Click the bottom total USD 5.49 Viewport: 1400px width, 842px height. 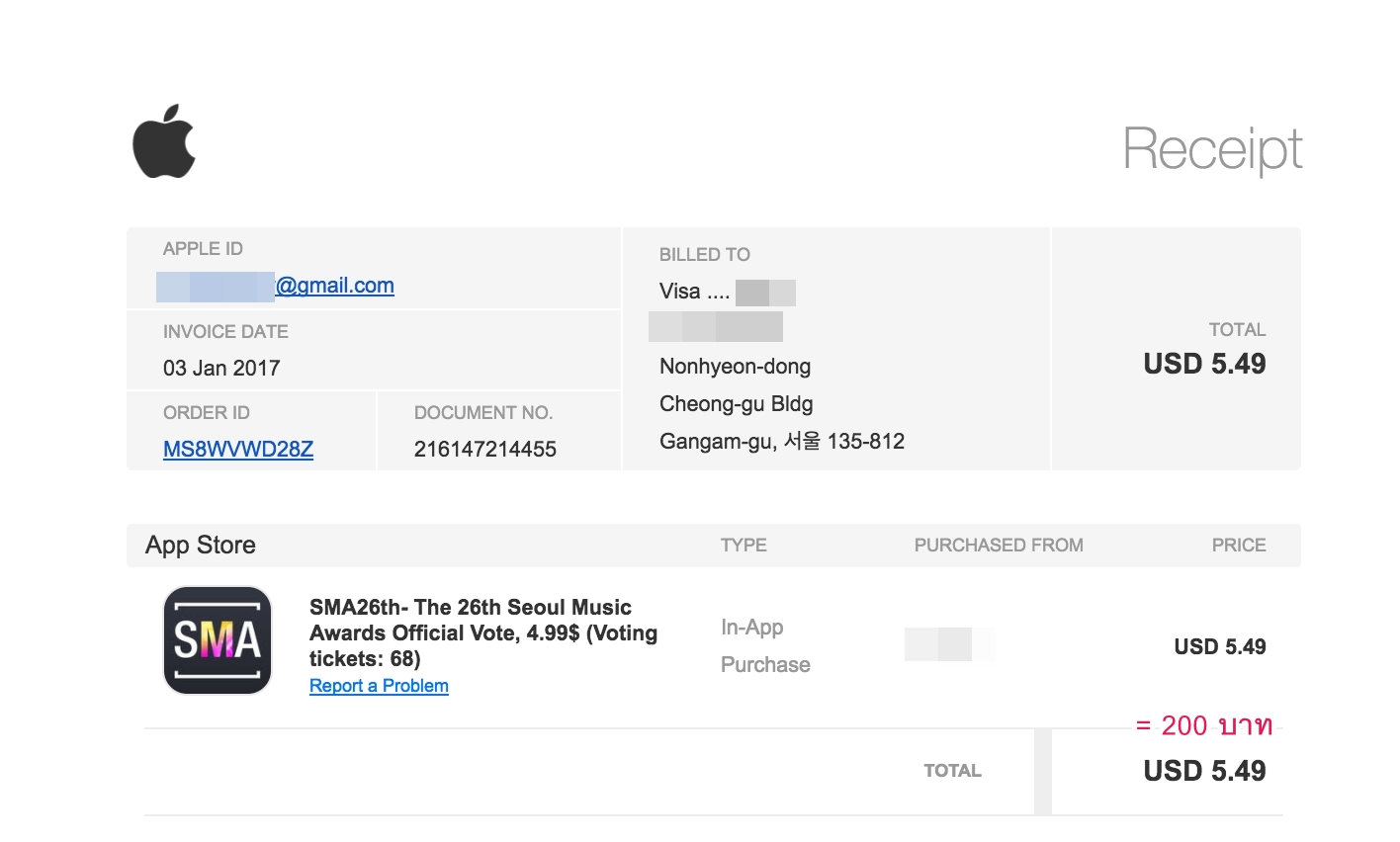(x=1204, y=771)
